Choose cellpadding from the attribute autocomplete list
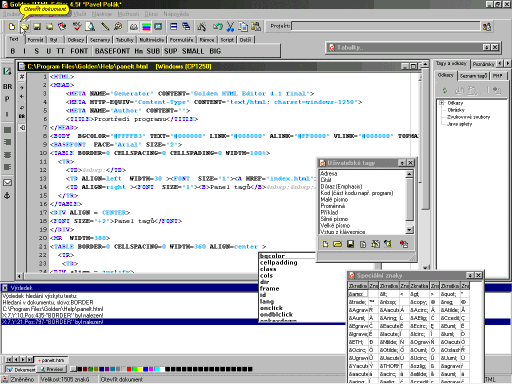Viewport: 512px width, 384px height. pos(279,263)
